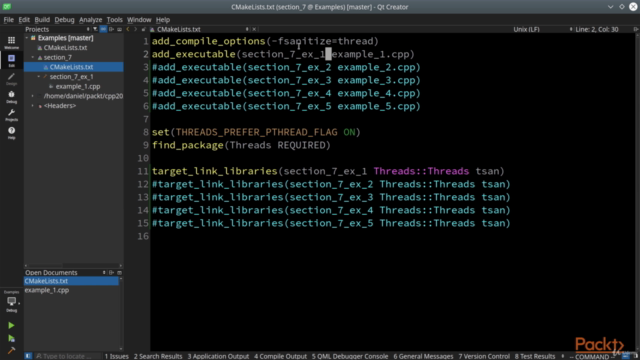Start debugging with play-bug button
The width and height of the screenshot is (640, 360).
(x=11, y=338)
